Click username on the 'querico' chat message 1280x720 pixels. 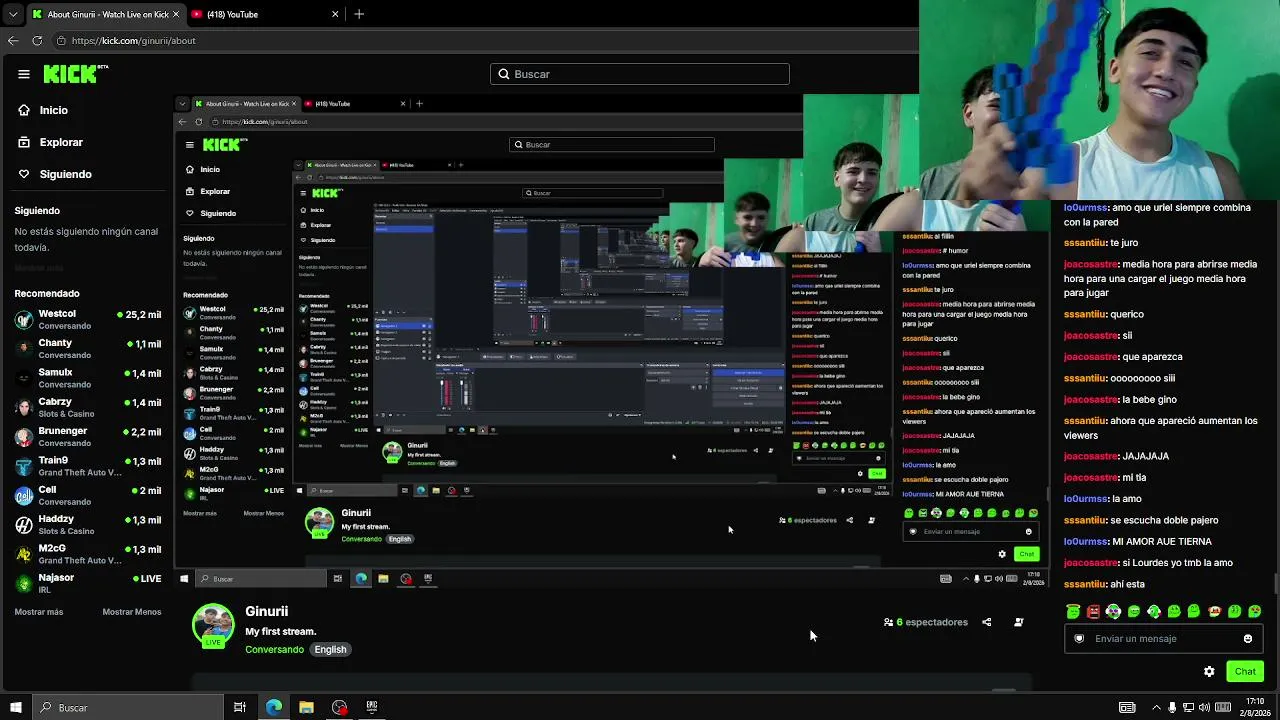coord(1085,315)
